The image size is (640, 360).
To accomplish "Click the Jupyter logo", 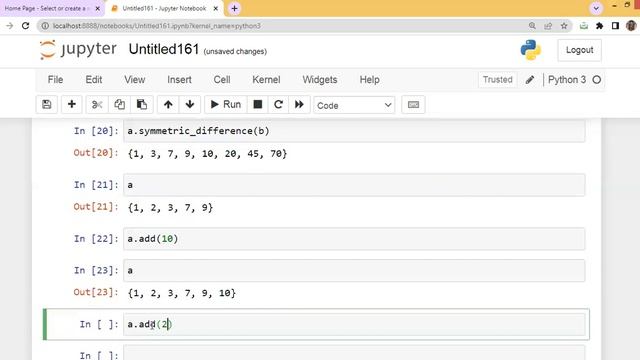I will pos(78,50).
